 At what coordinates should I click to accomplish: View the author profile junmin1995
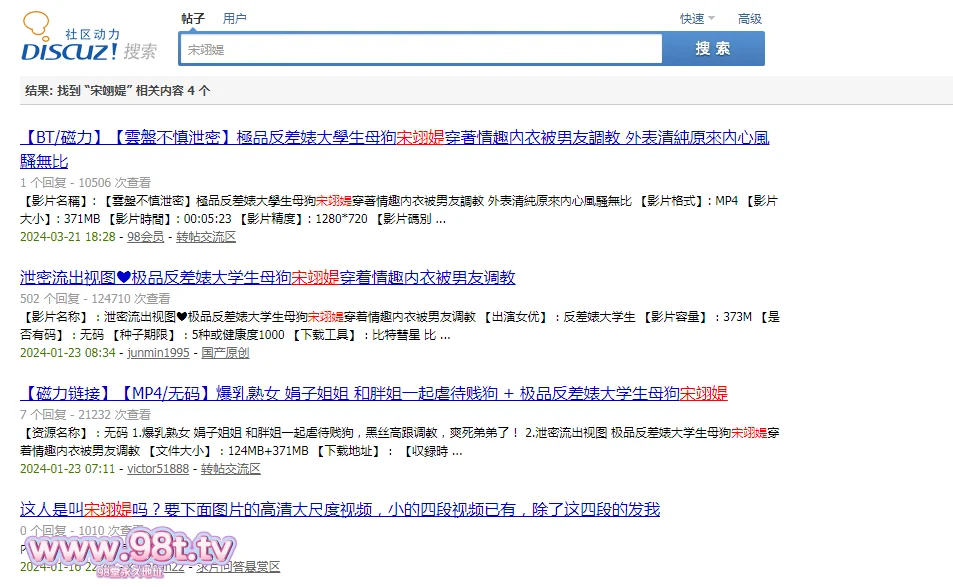[158, 353]
